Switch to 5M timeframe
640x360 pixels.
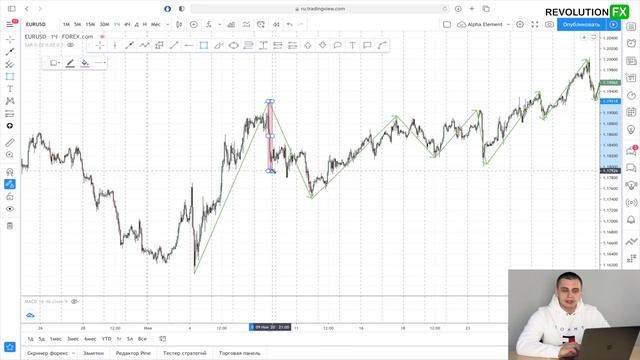coord(78,24)
